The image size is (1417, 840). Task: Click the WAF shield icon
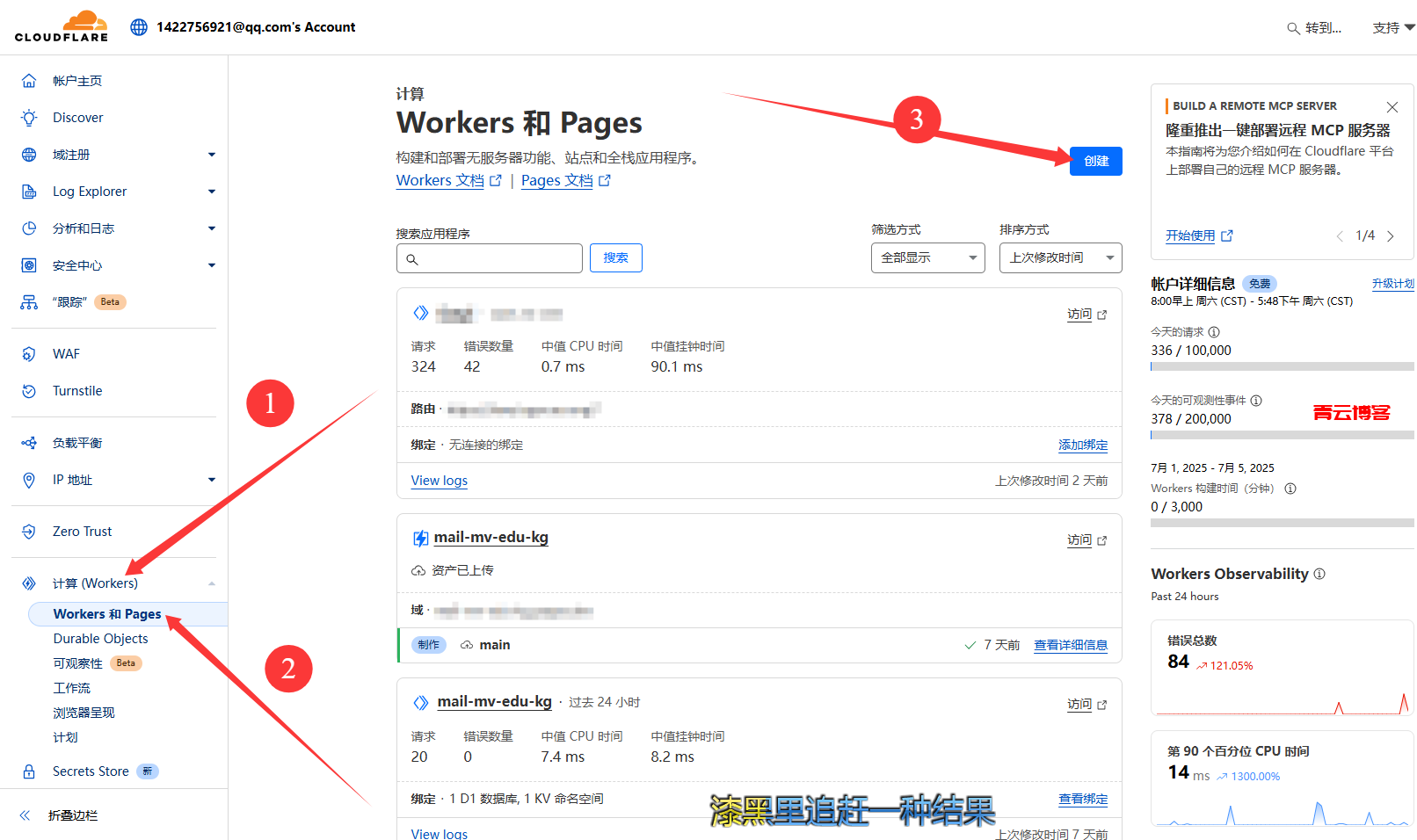click(x=29, y=354)
